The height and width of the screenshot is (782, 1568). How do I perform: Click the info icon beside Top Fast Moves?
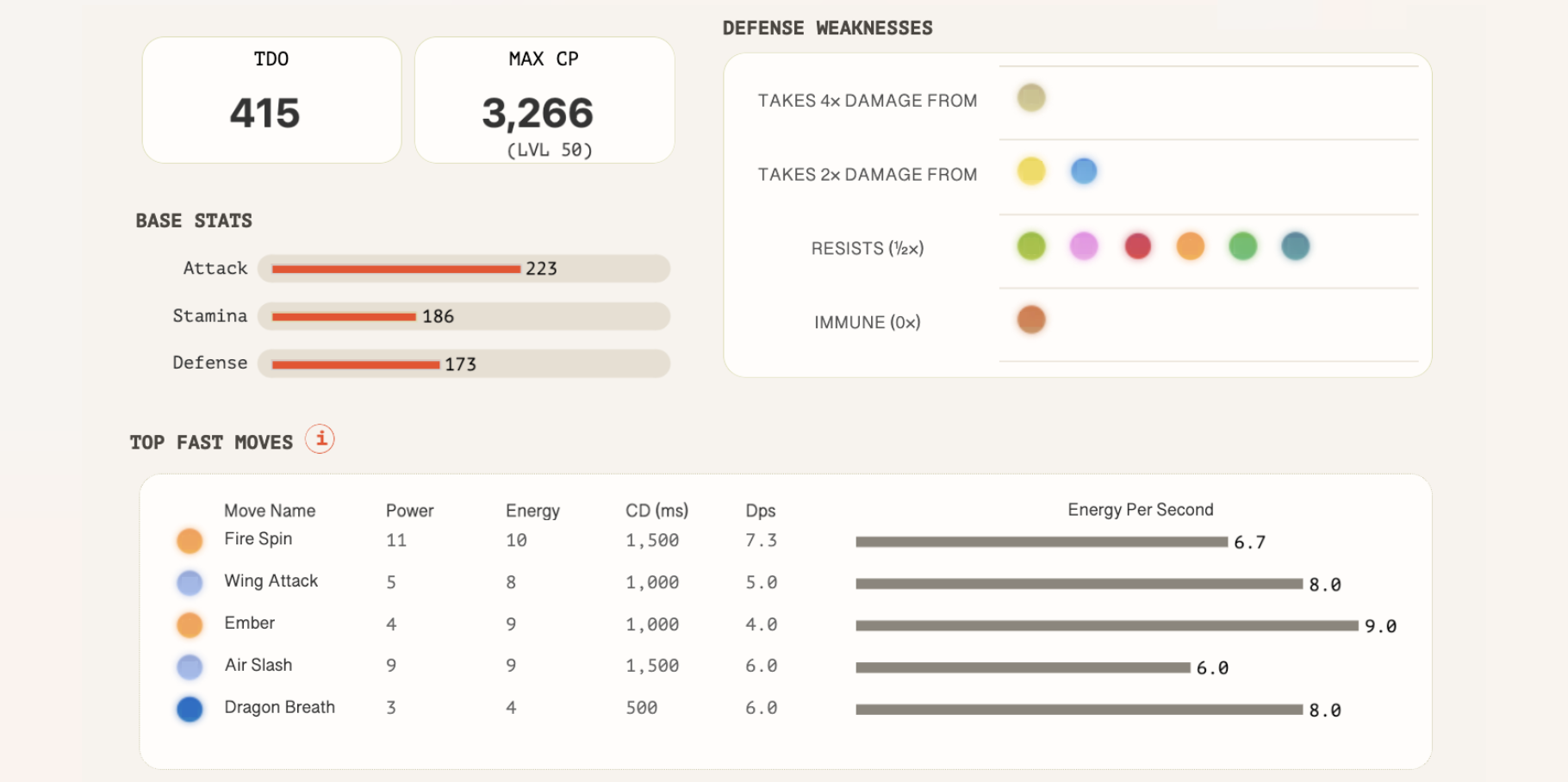320,439
